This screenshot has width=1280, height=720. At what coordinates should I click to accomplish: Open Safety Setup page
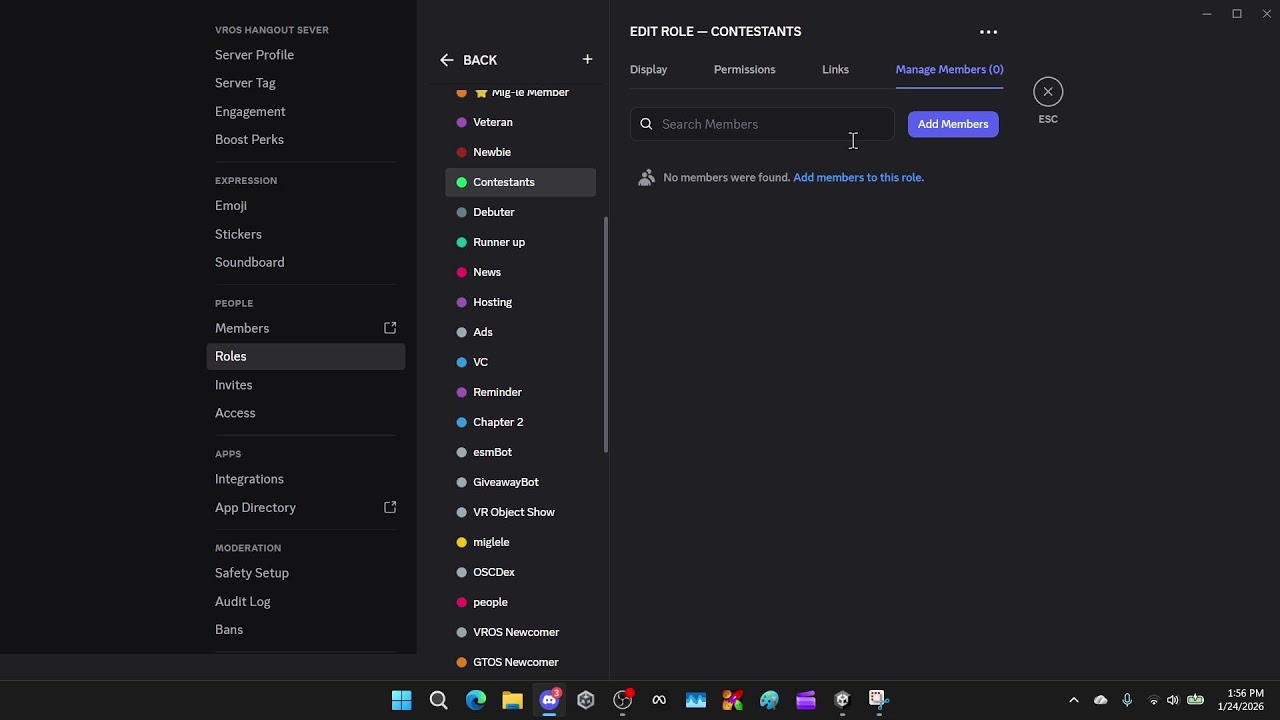coord(306,573)
